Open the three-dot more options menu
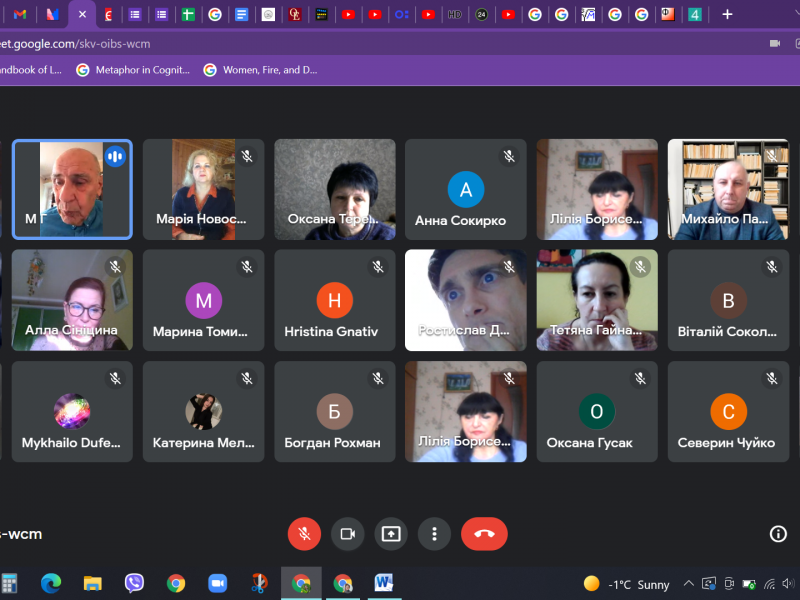Screen dimensions: 800x600 (x=434, y=534)
